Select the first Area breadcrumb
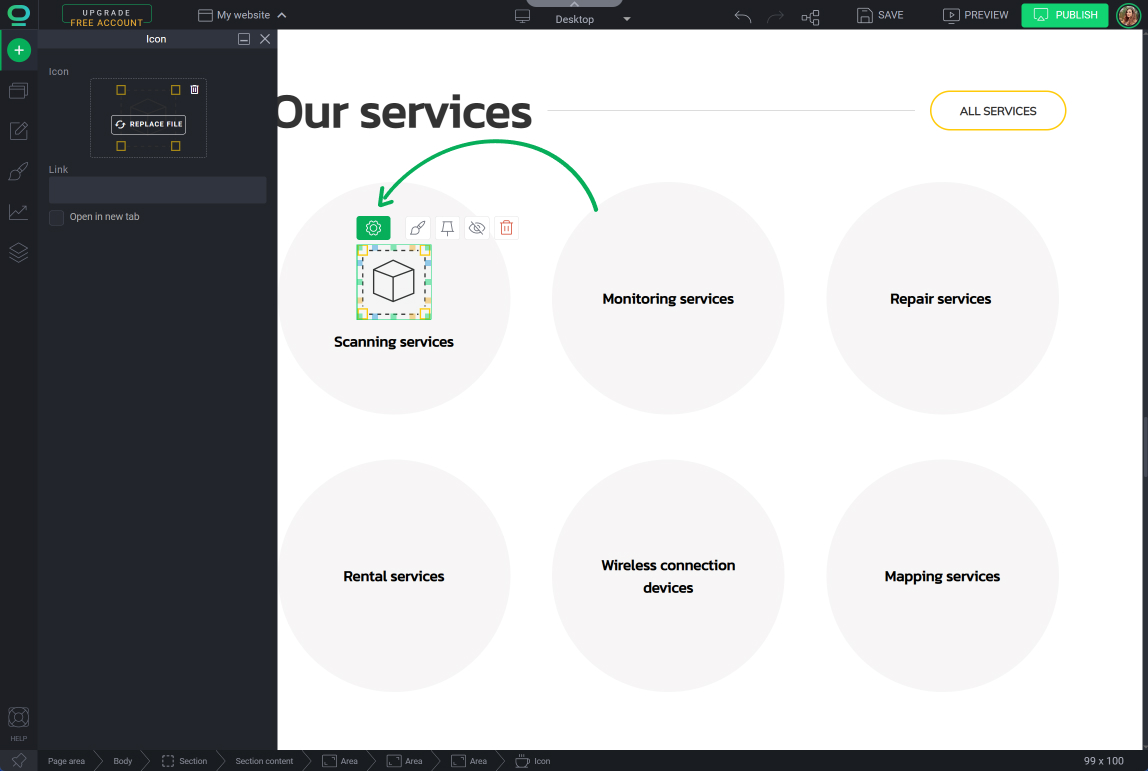Screen dimensions: 1148x771 (340, 761)
